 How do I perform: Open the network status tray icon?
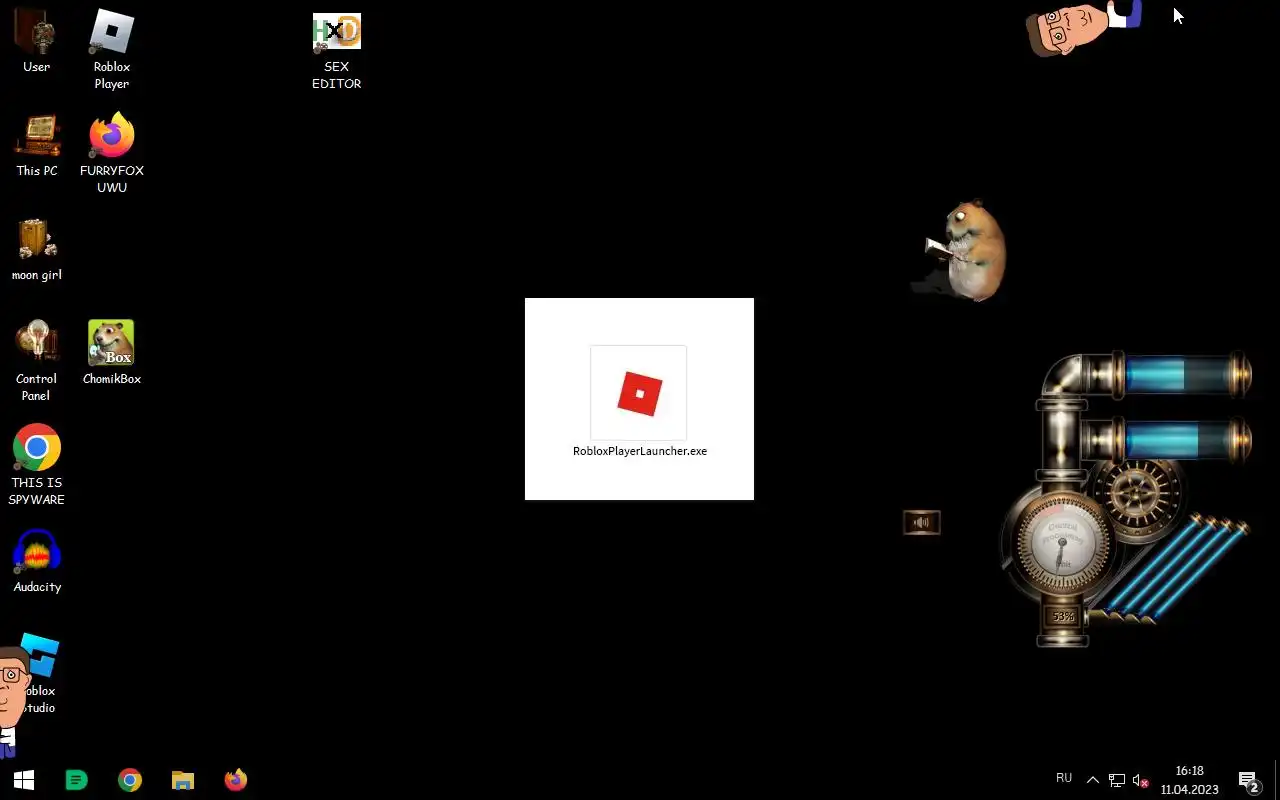(1116, 780)
